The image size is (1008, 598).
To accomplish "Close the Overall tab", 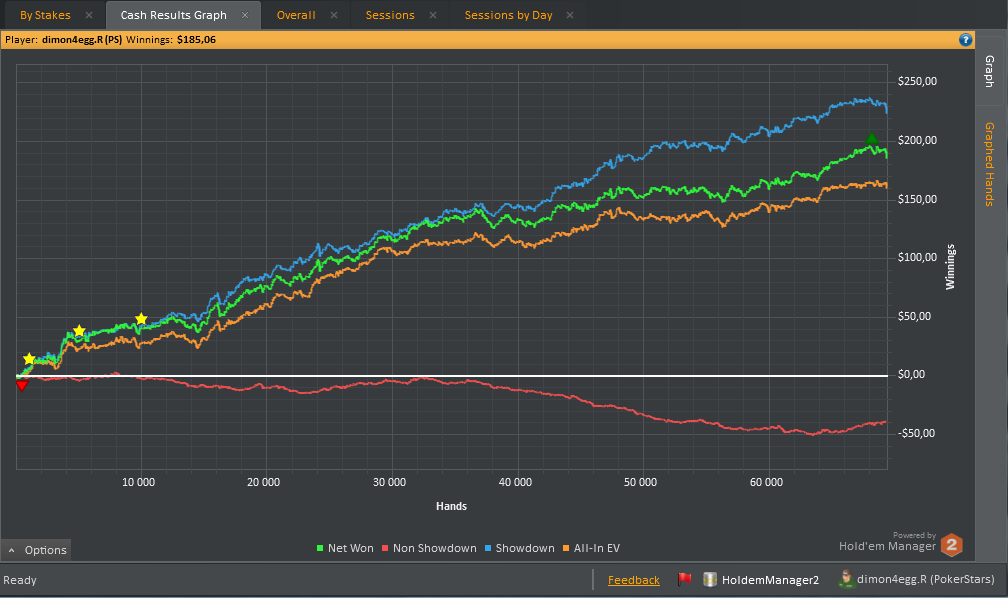I will click(334, 15).
